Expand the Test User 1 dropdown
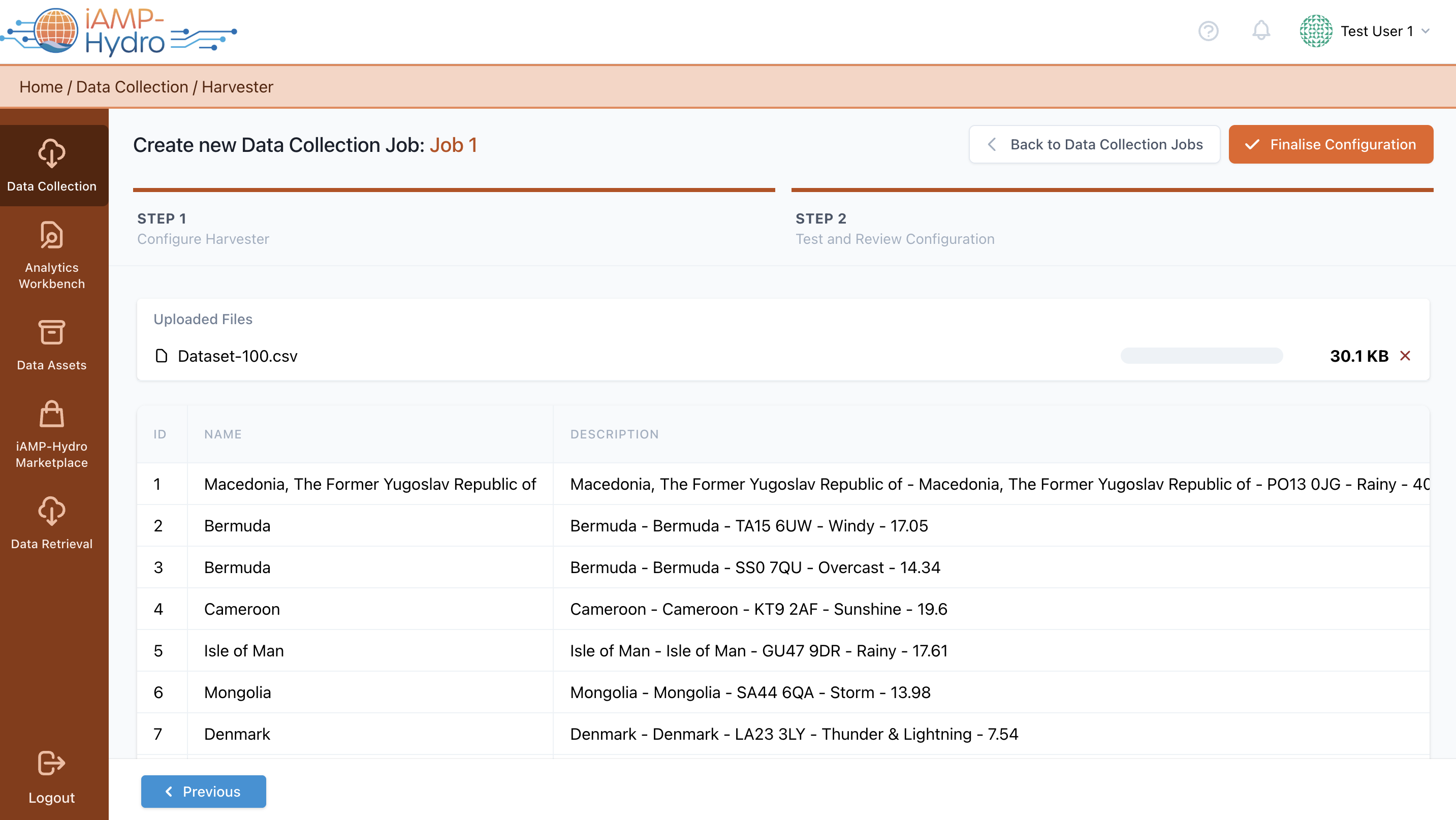 (x=1425, y=31)
